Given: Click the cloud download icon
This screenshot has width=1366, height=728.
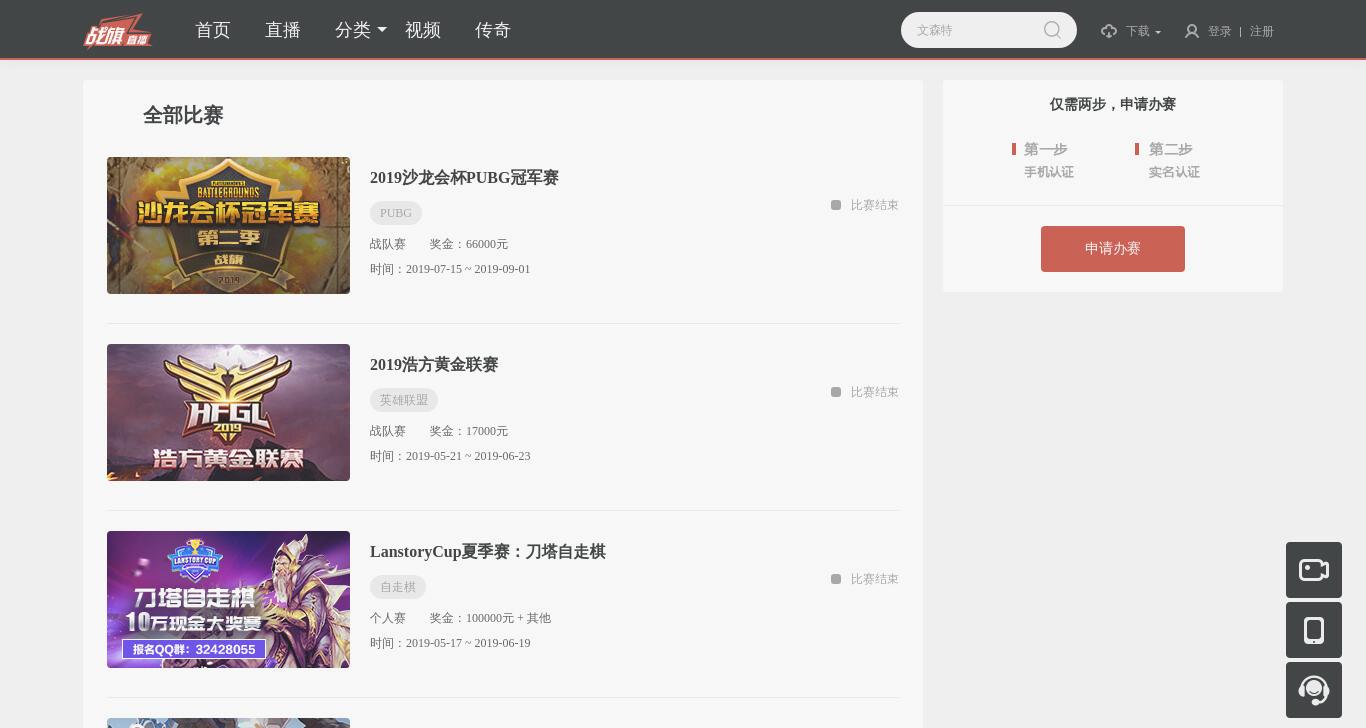Looking at the screenshot, I should (1109, 31).
